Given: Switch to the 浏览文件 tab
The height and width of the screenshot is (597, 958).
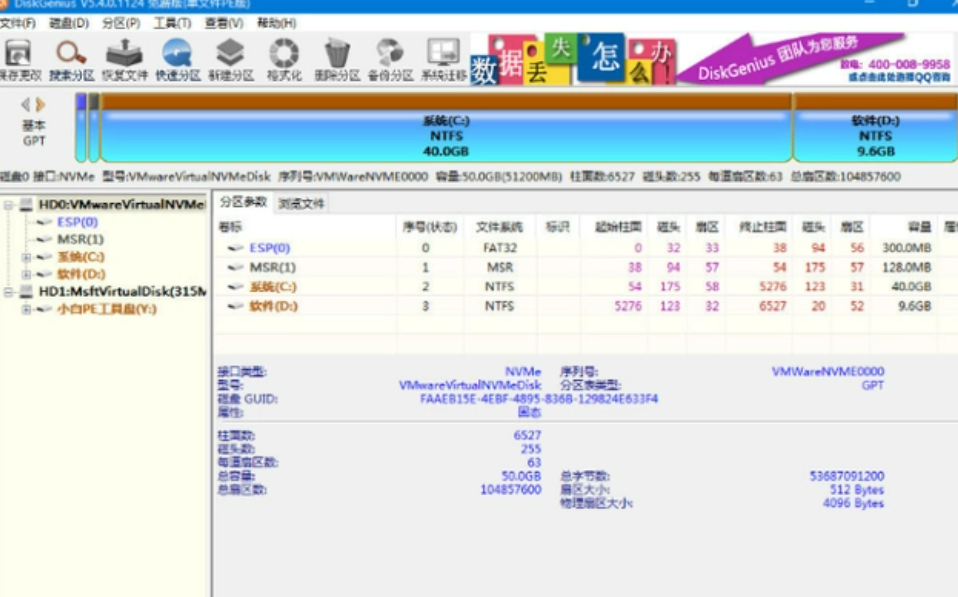Looking at the screenshot, I should click(x=301, y=203).
